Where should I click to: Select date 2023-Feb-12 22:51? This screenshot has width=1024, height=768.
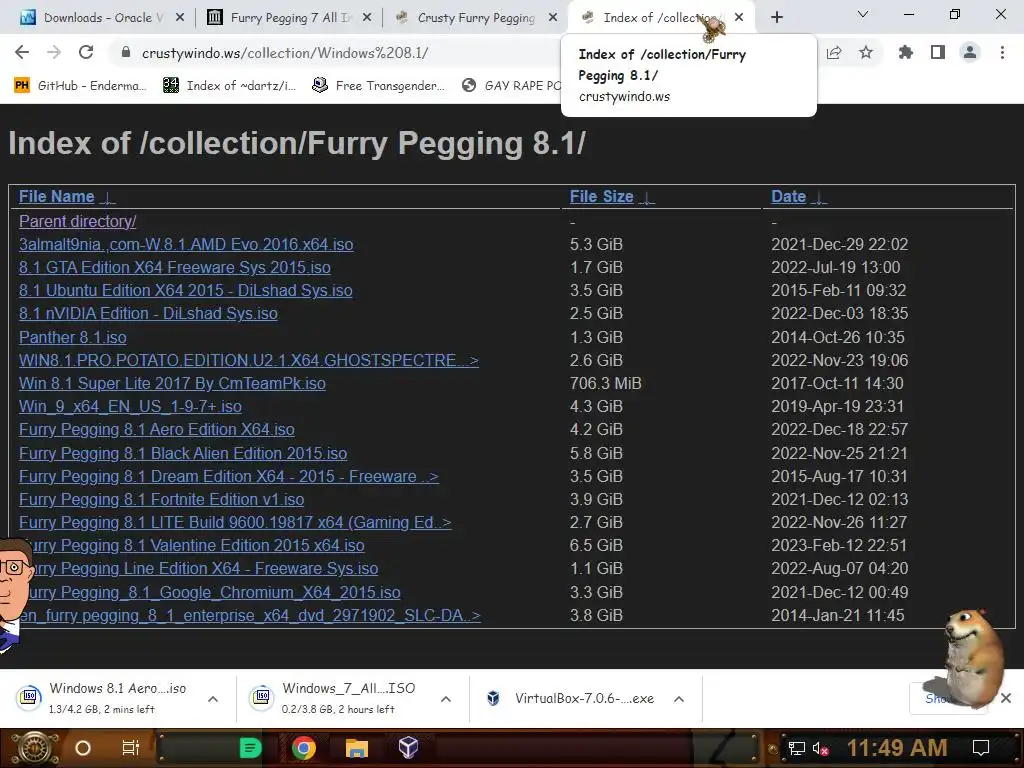[839, 545]
